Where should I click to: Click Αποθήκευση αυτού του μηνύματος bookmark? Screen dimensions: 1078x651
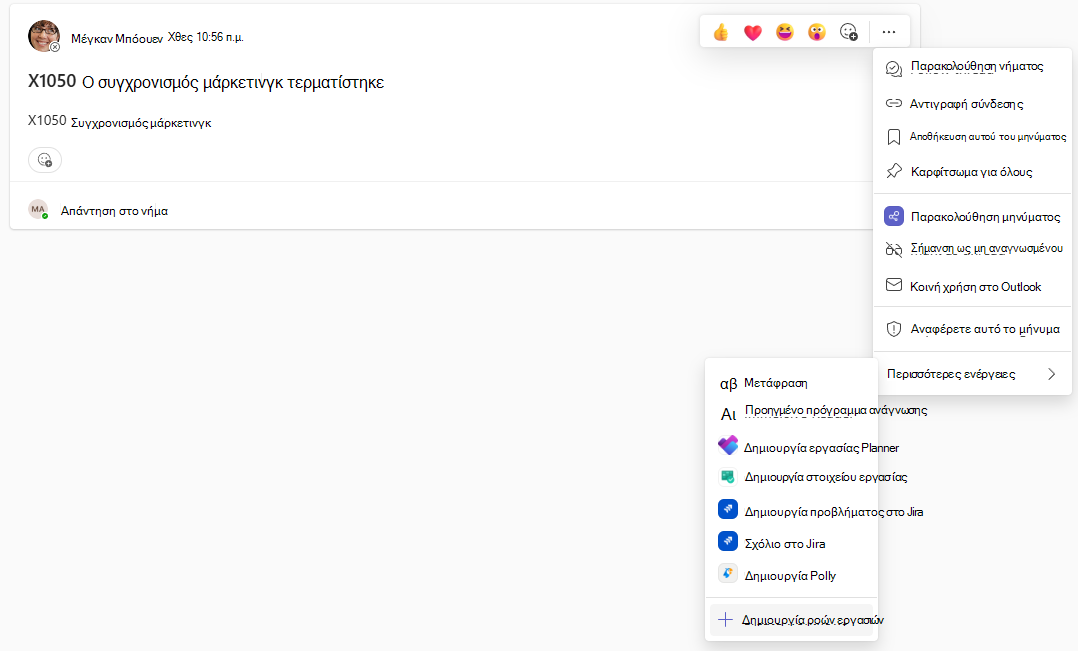(x=972, y=137)
